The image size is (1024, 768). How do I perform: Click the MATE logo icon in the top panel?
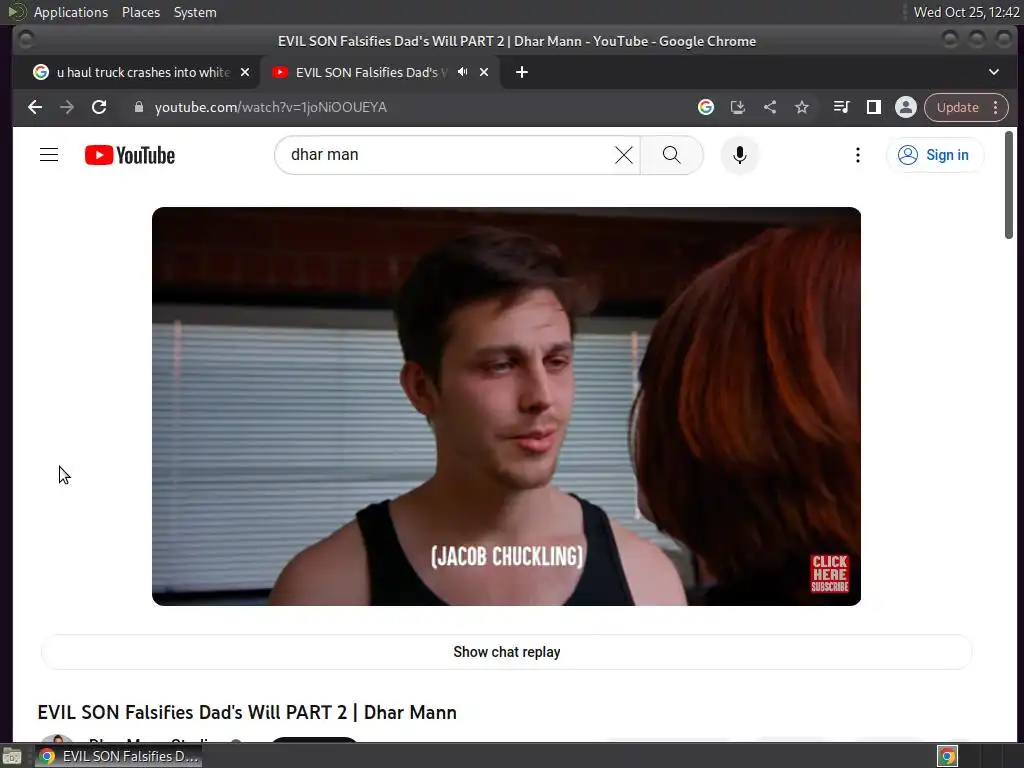click(16, 12)
